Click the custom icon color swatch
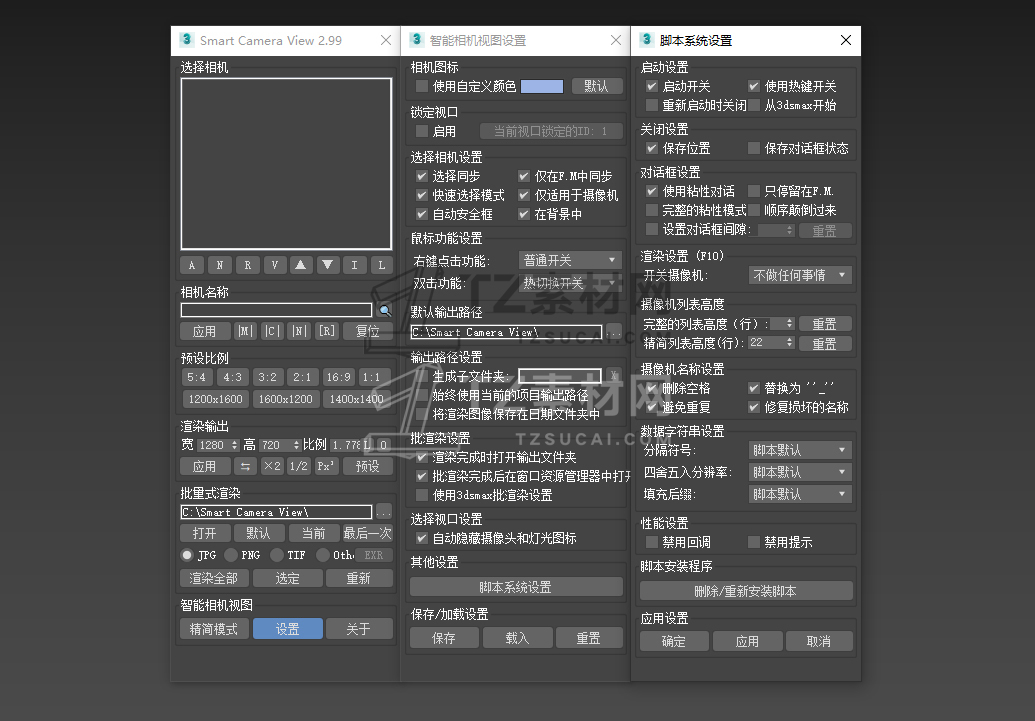 542,86
